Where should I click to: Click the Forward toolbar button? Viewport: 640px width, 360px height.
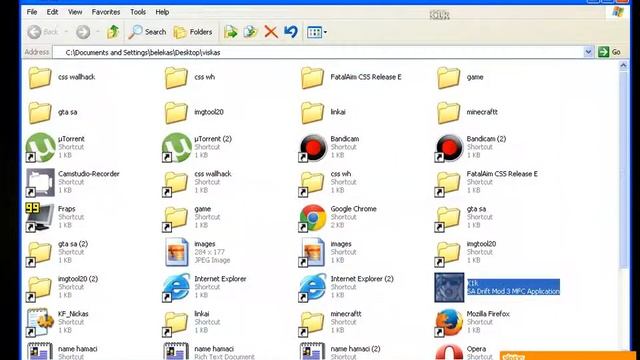click(83, 32)
